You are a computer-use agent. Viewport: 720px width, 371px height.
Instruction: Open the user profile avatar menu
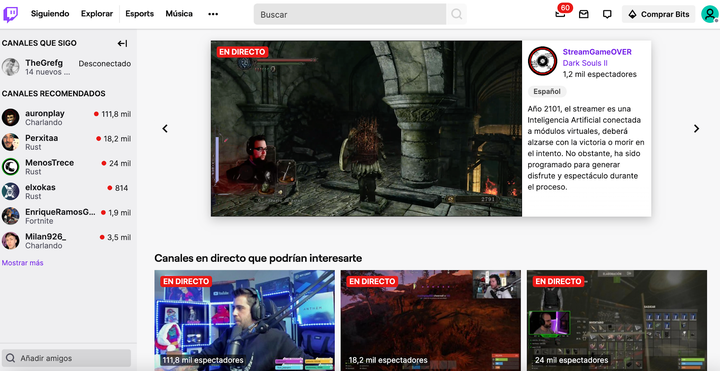pyautogui.click(x=709, y=14)
